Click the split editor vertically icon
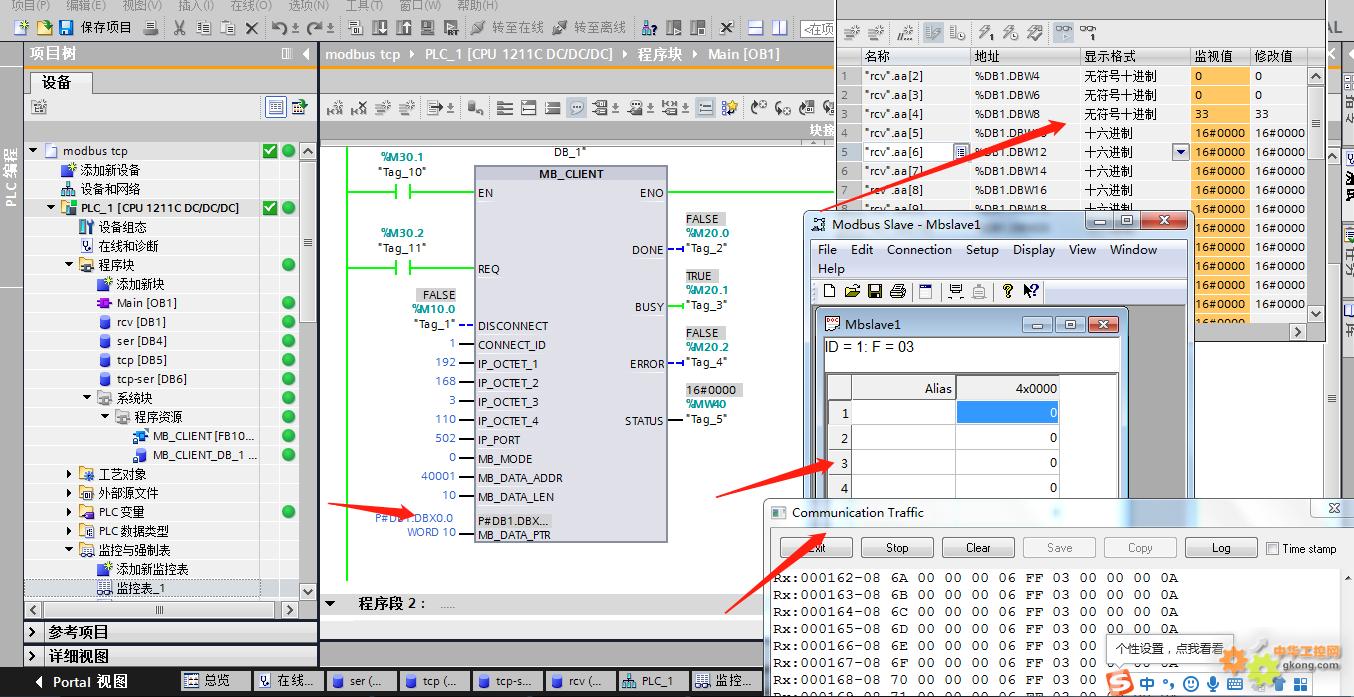 click(x=779, y=27)
